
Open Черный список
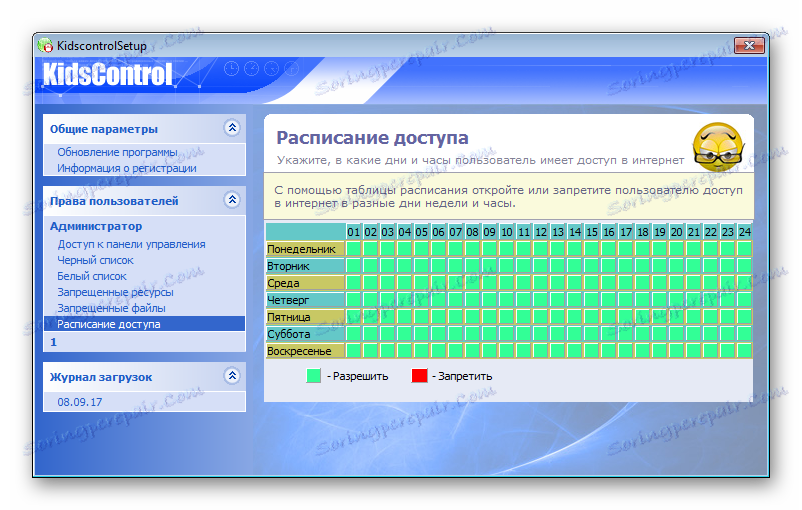pos(95,260)
